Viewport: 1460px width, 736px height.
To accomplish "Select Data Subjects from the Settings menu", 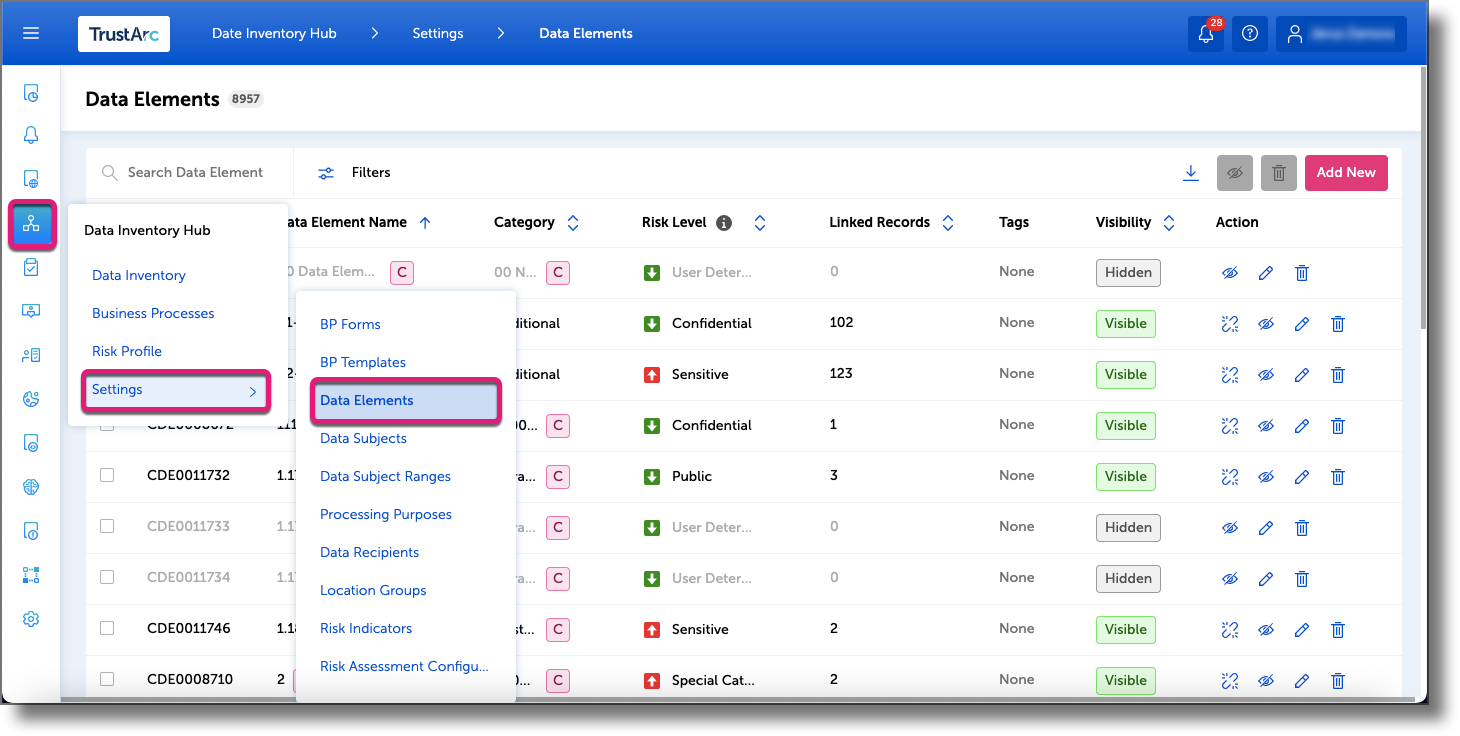I will coord(363,438).
